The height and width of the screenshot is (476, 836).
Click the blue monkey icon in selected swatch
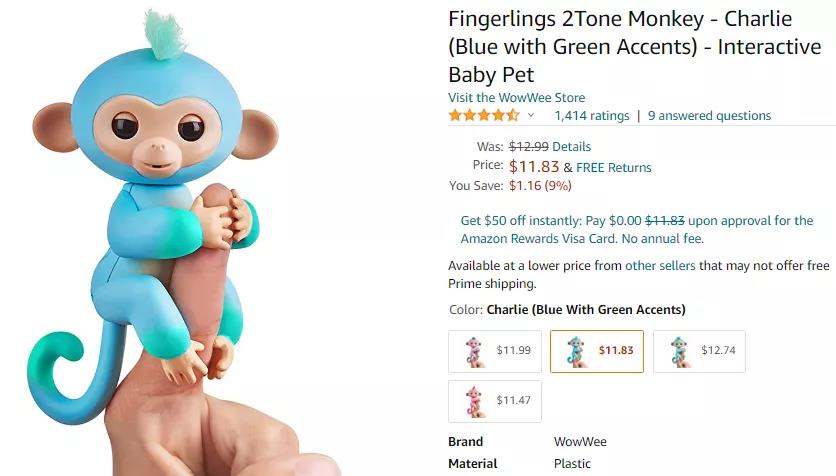tap(576, 351)
